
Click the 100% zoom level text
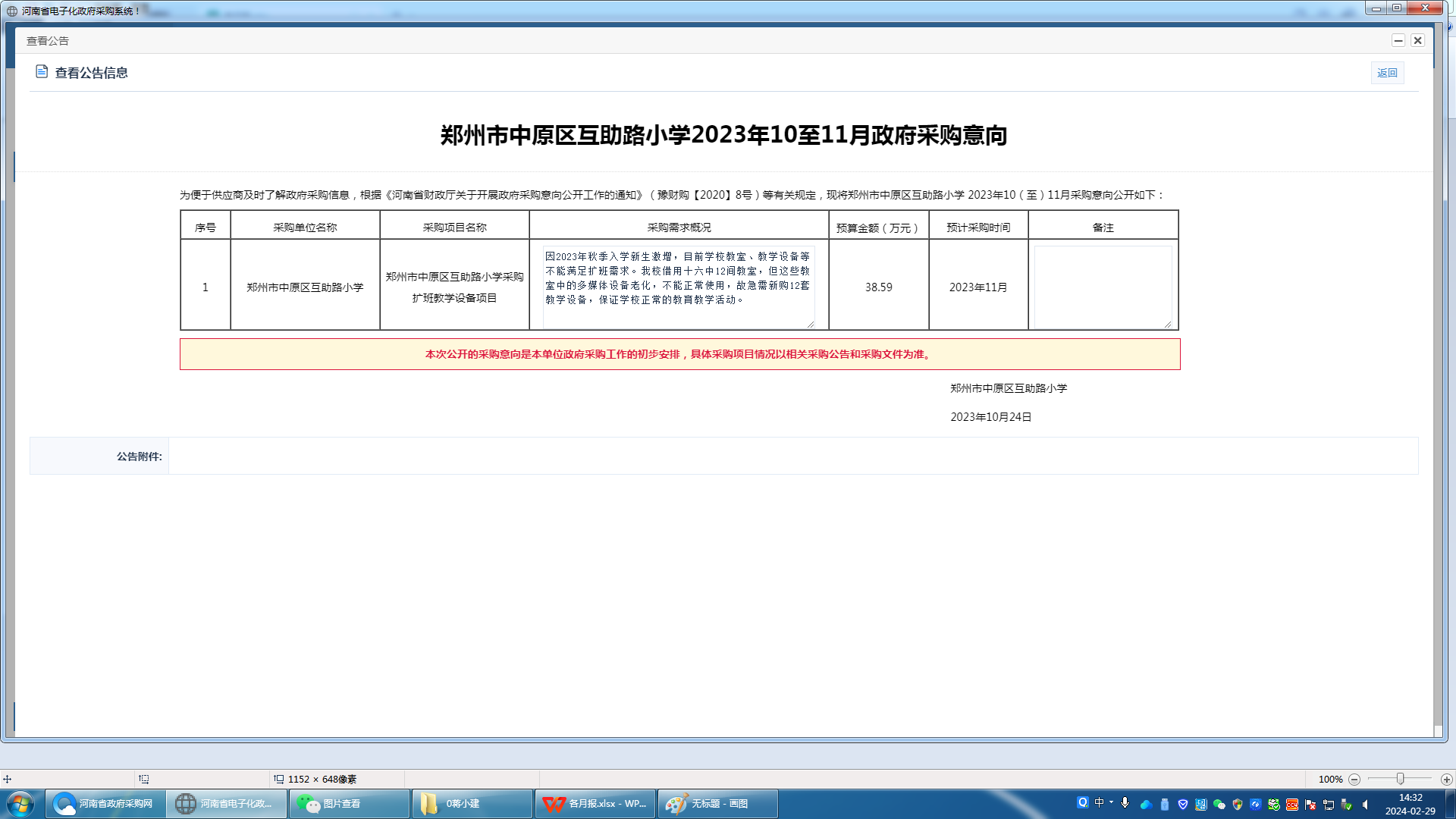click(1330, 779)
